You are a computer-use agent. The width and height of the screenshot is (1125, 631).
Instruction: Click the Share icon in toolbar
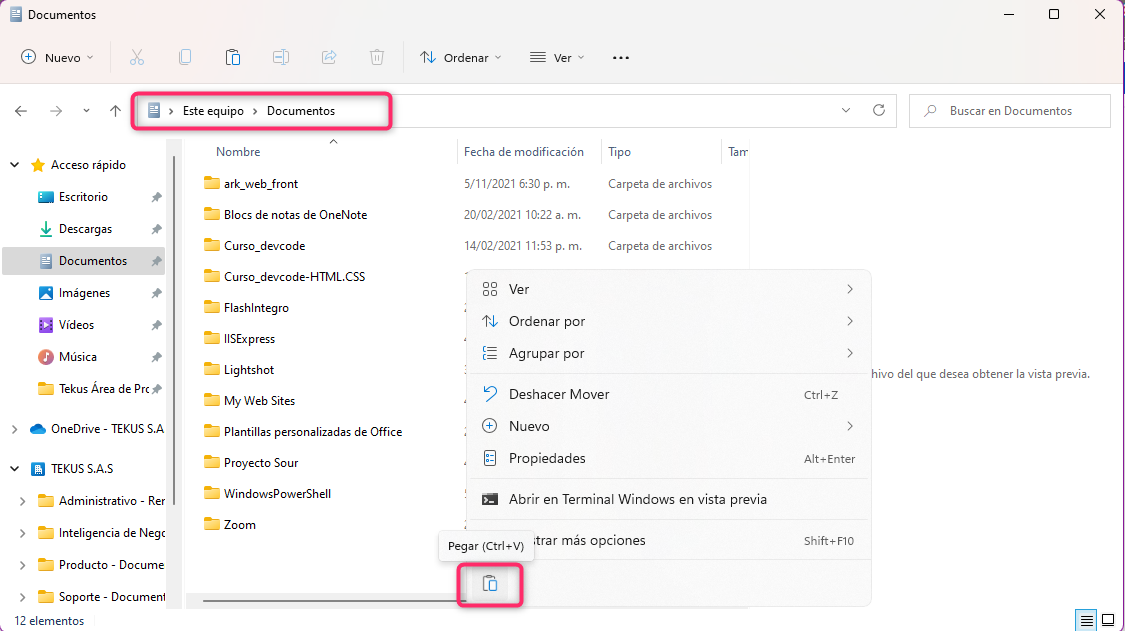click(329, 58)
